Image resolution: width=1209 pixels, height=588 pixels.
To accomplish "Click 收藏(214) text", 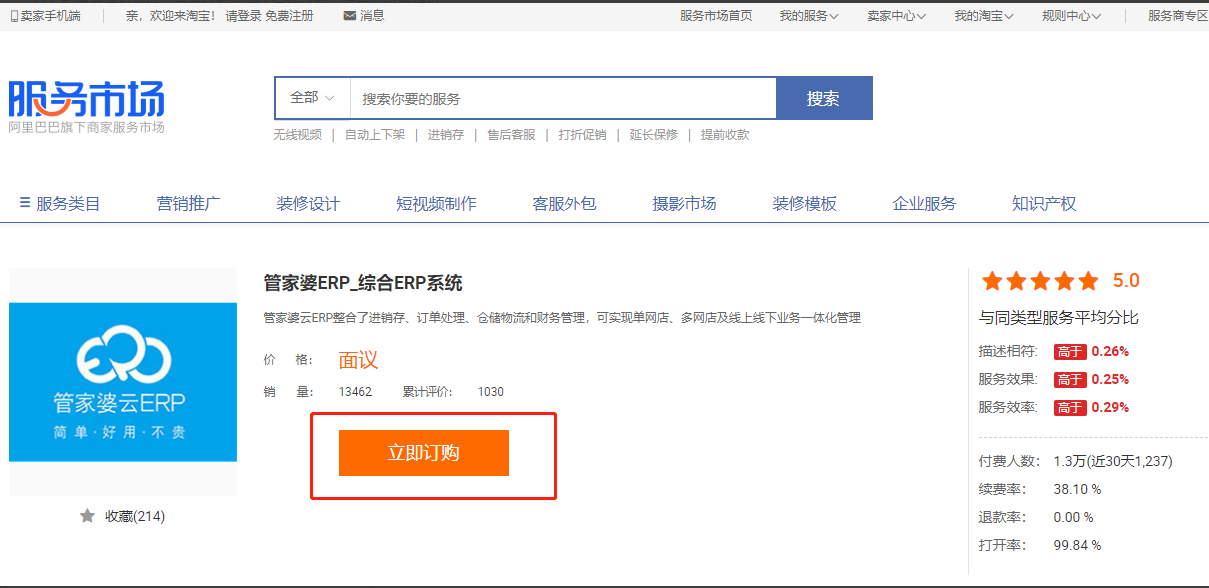I will [135, 516].
